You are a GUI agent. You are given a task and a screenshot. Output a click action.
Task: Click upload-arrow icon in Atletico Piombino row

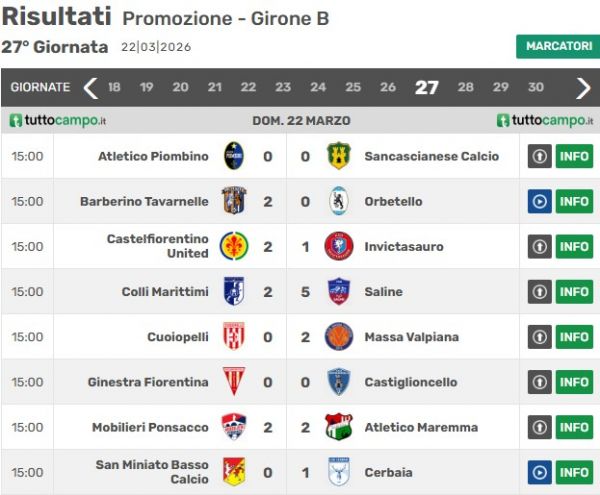540,156
